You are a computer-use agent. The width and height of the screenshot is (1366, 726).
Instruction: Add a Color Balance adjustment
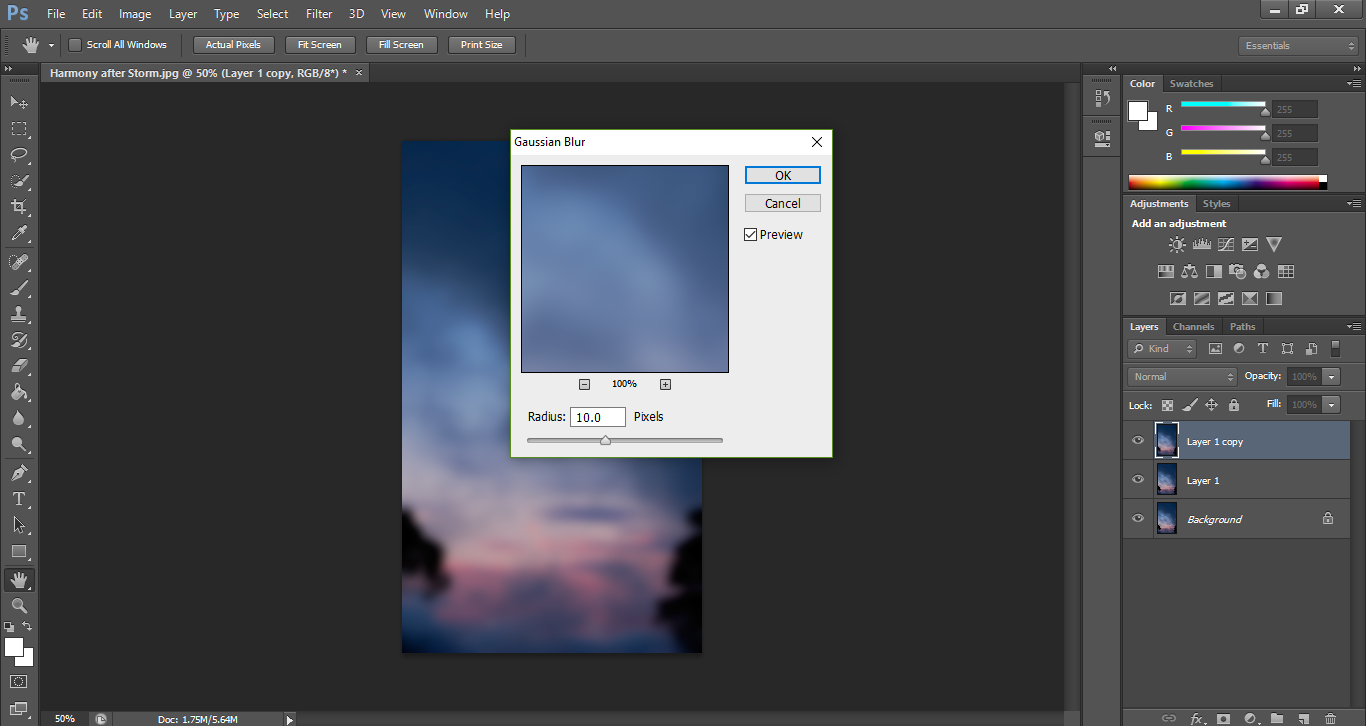[x=1189, y=271]
